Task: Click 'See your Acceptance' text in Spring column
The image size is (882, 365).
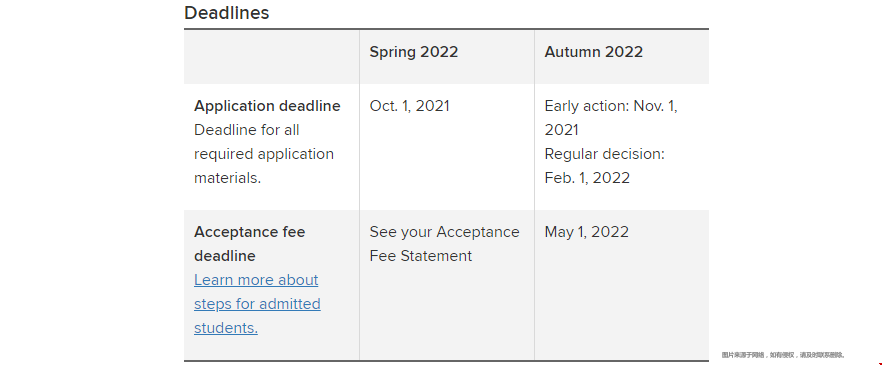Action: [x=444, y=232]
